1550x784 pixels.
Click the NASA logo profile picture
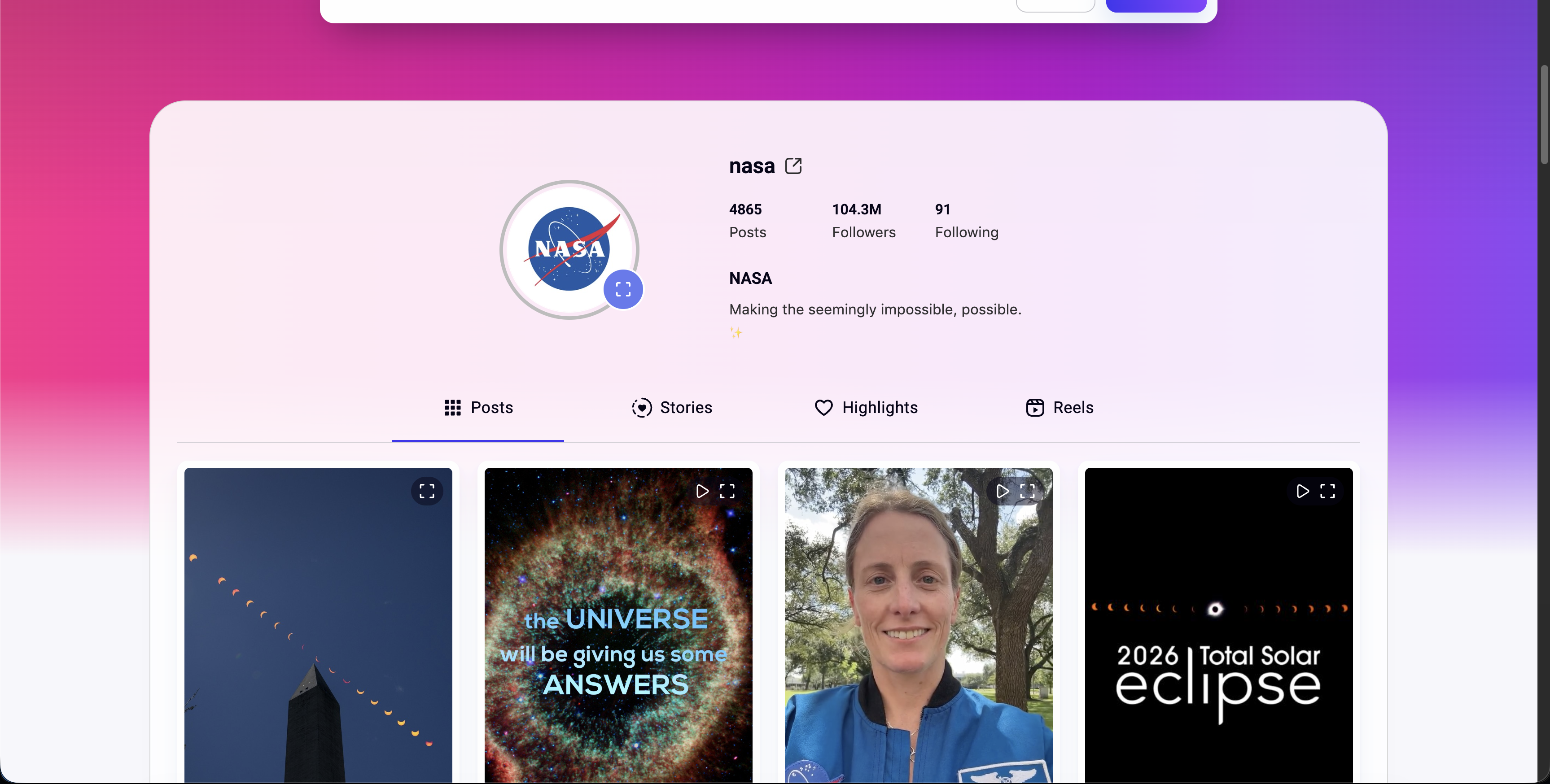tap(569, 249)
